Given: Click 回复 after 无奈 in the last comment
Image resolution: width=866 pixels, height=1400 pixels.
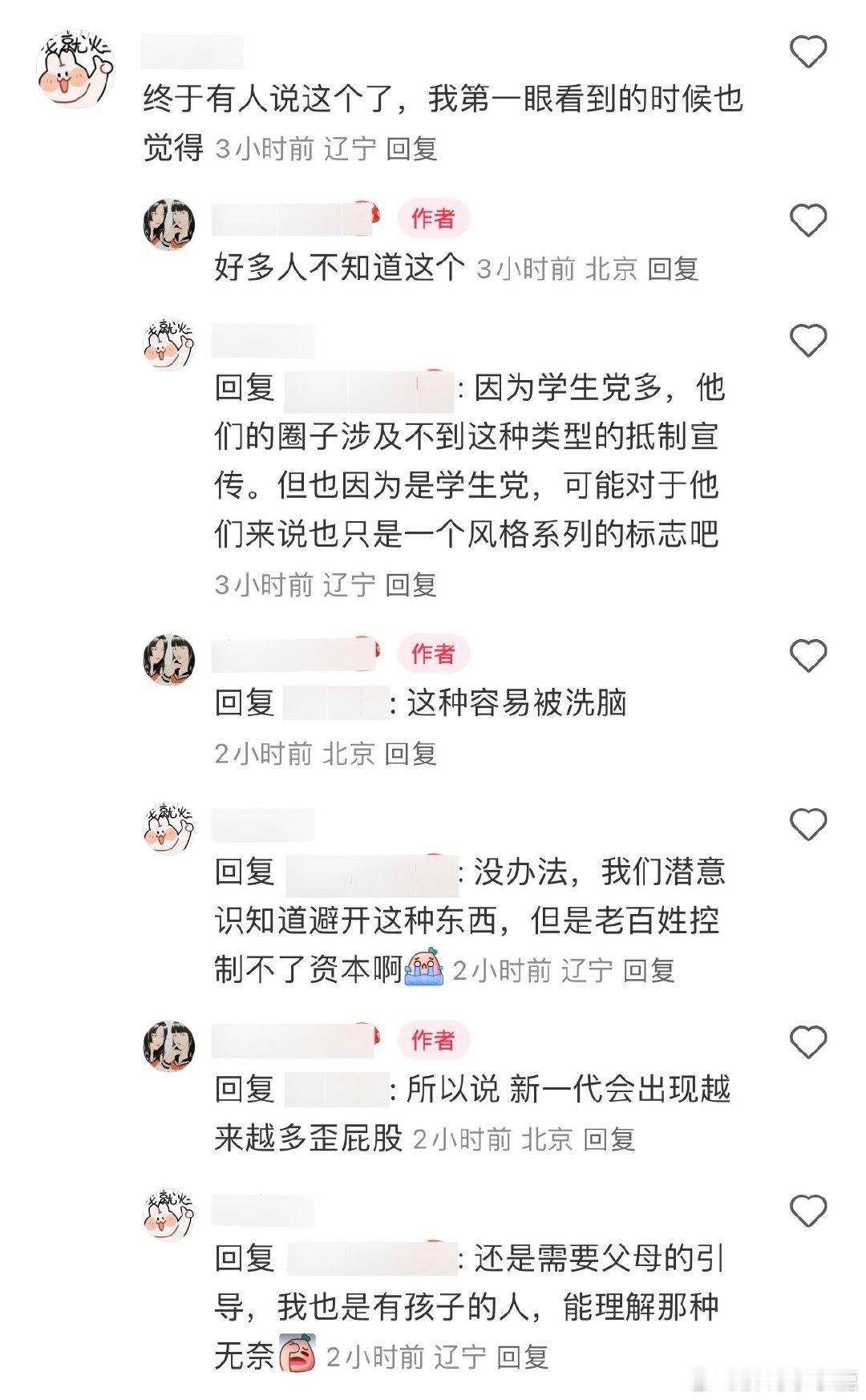Looking at the screenshot, I should coord(522,1358).
